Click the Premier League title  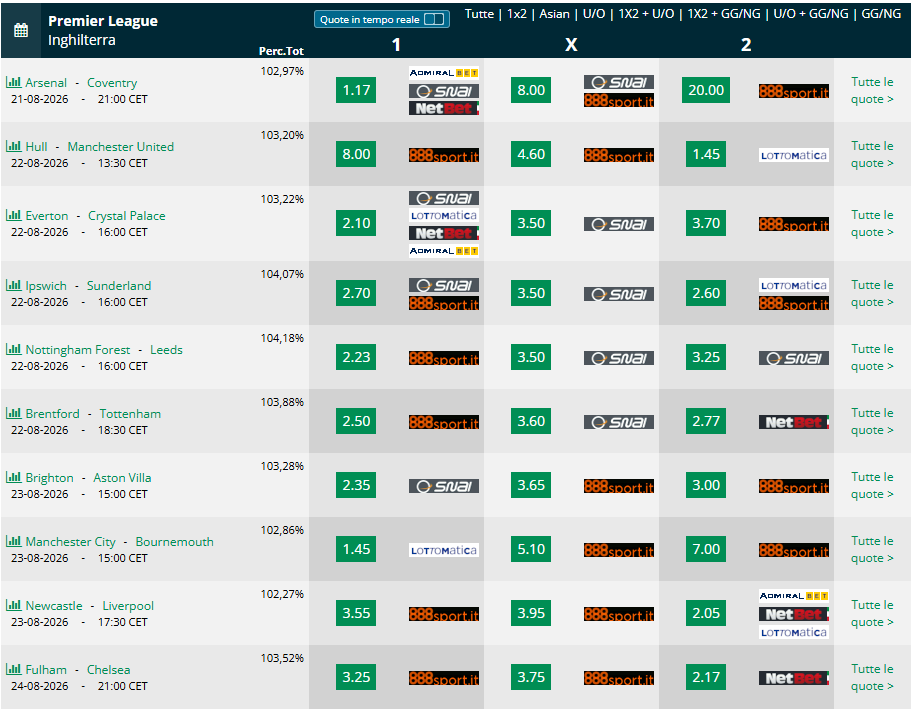tap(103, 21)
